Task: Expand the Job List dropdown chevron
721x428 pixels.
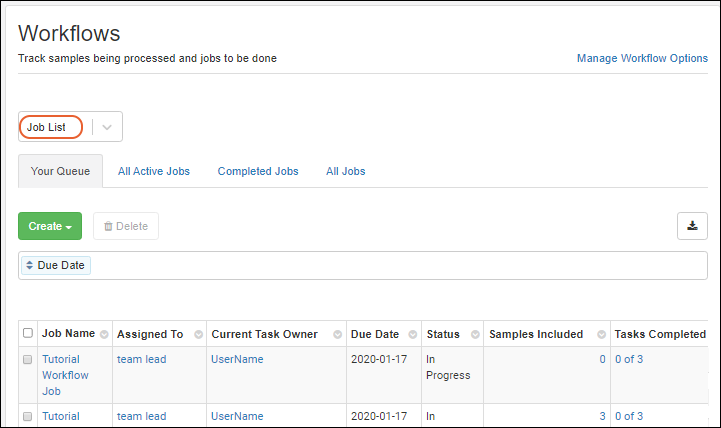Action: point(107,127)
